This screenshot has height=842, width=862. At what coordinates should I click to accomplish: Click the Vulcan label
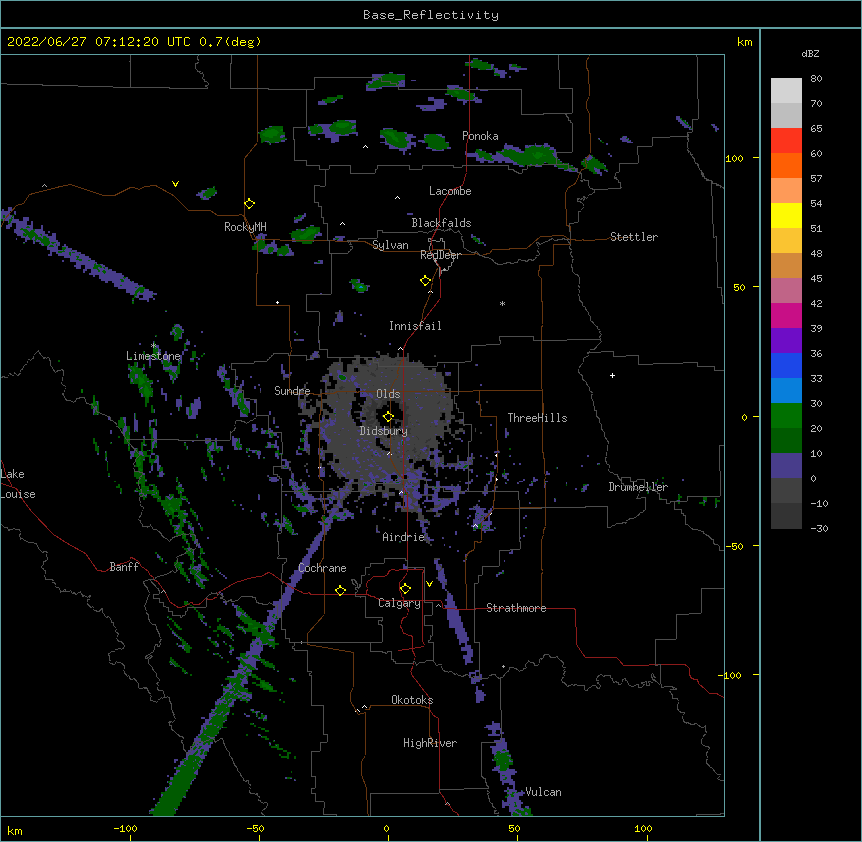(543, 792)
